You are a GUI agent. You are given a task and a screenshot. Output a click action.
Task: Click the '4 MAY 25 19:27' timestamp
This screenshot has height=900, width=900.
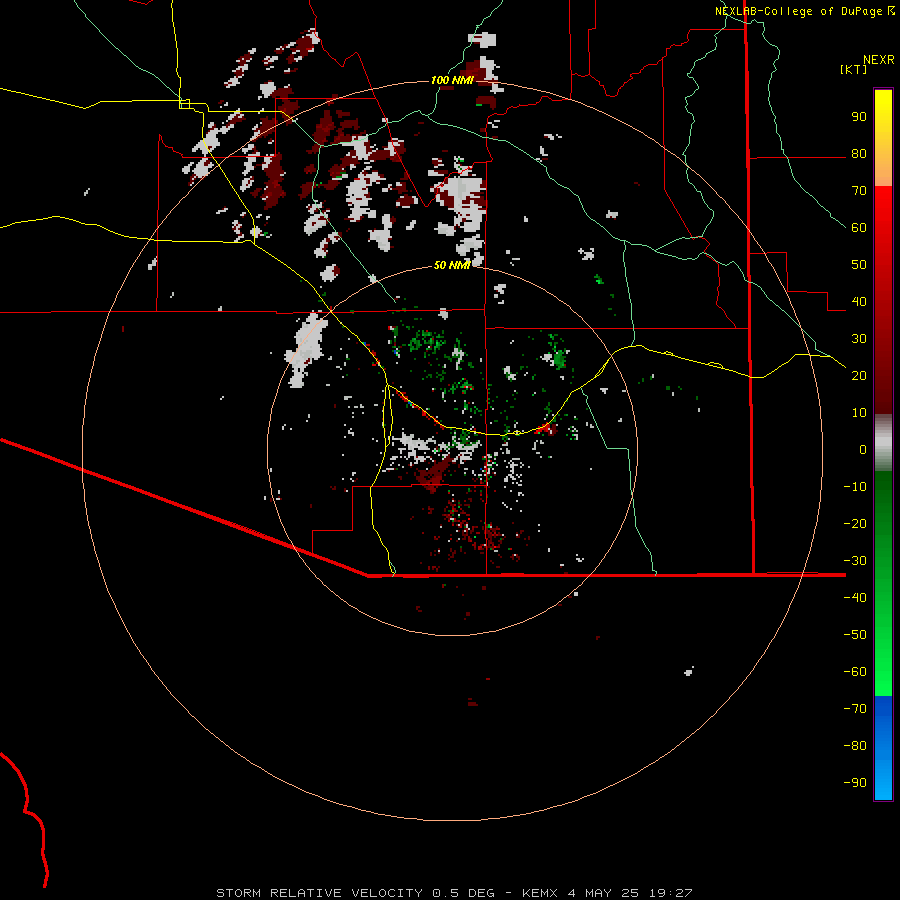[x=630, y=893]
